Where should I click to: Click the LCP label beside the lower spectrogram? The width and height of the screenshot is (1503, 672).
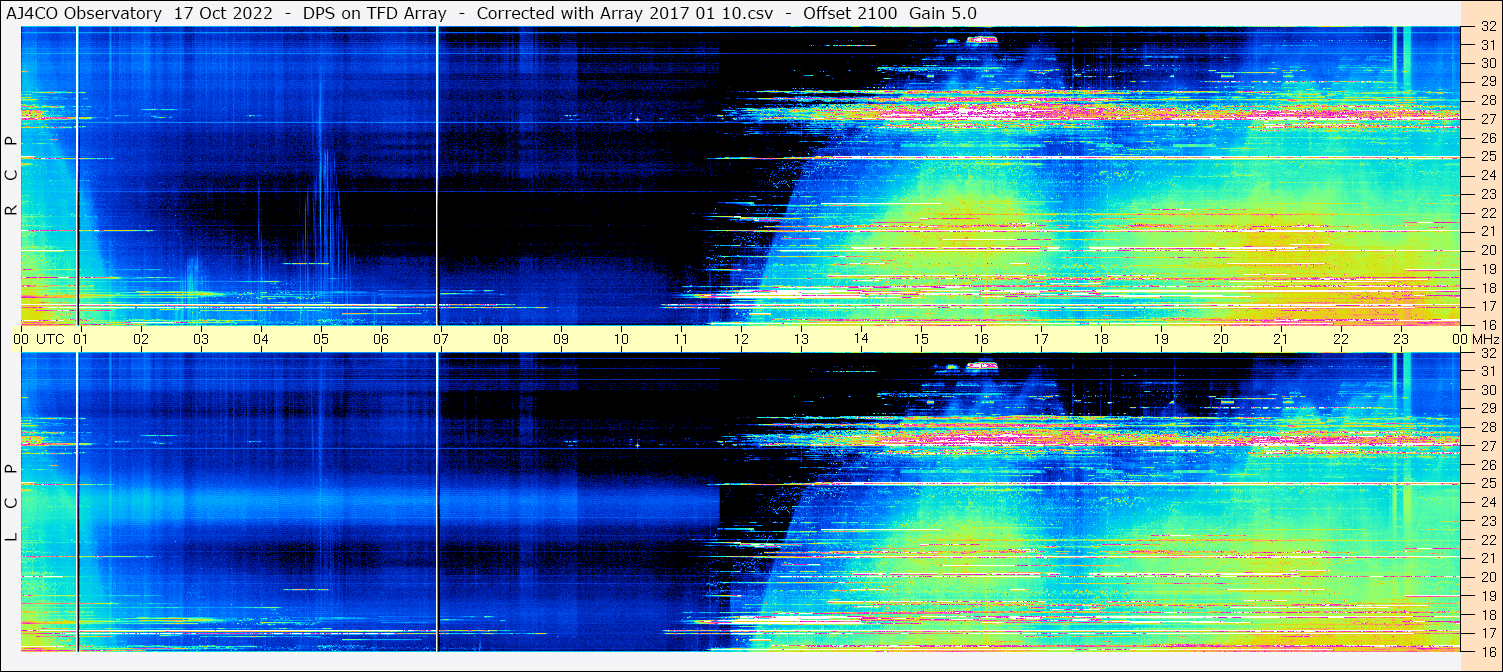pyautogui.click(x=11, y=502)
